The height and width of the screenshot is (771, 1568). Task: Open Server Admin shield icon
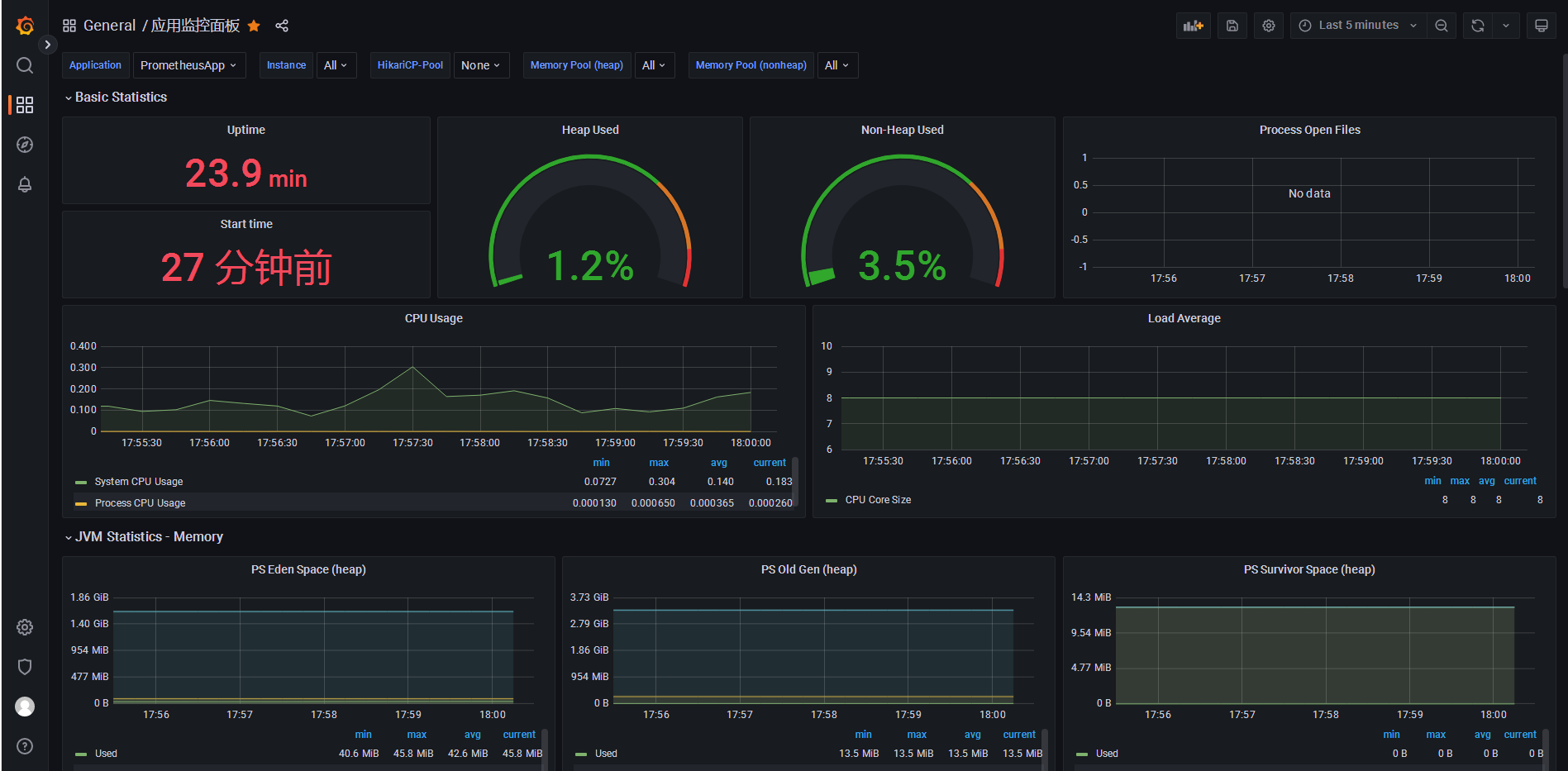(x=25, y=667)
